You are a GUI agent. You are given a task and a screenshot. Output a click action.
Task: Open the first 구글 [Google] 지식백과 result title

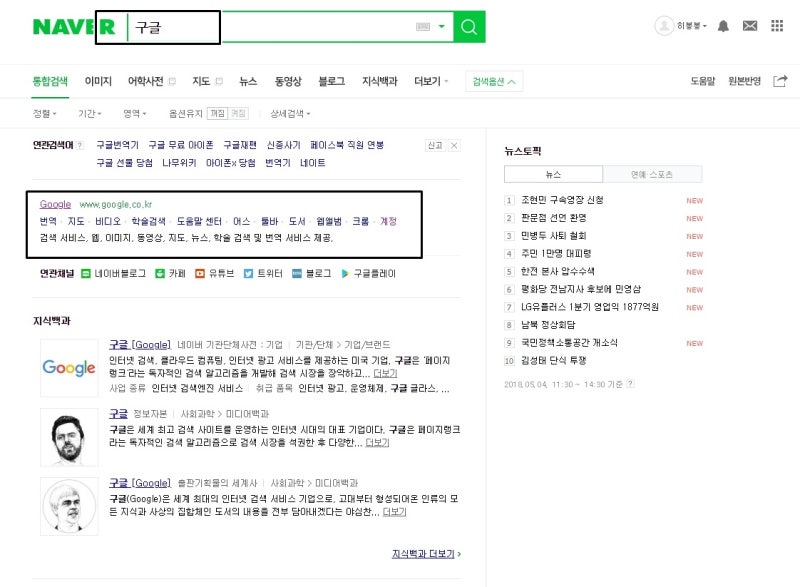pyautogui.click(x=140, y=345)
